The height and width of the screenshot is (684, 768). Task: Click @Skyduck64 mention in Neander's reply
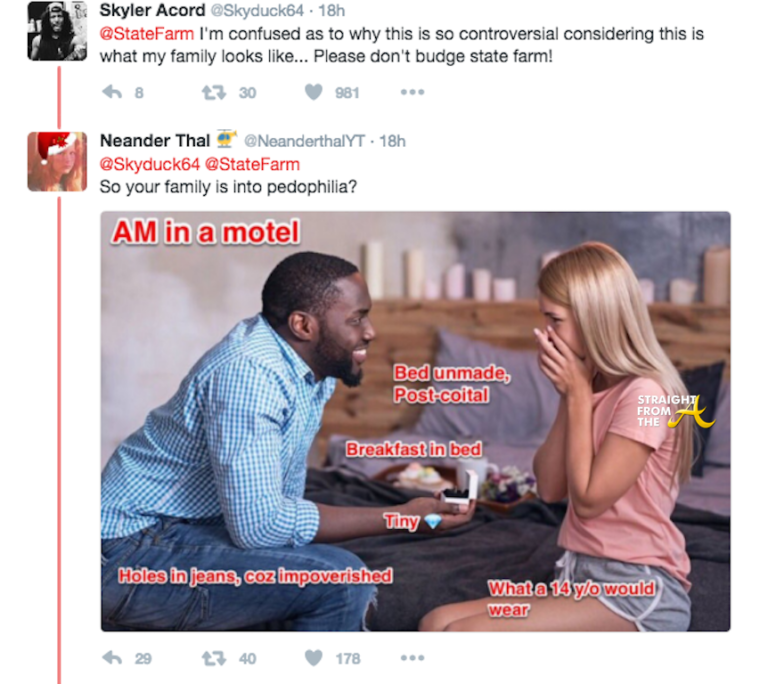(x=150, y=164)
